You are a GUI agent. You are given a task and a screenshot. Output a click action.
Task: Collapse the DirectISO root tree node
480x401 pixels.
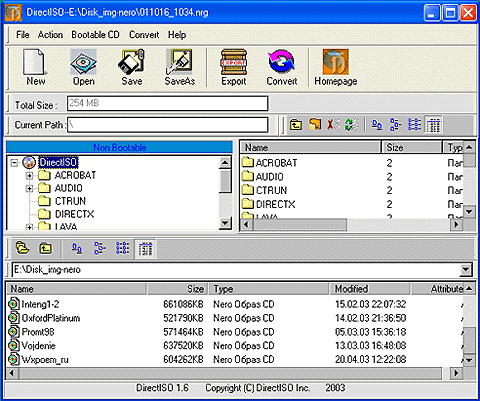coord(14,163)
